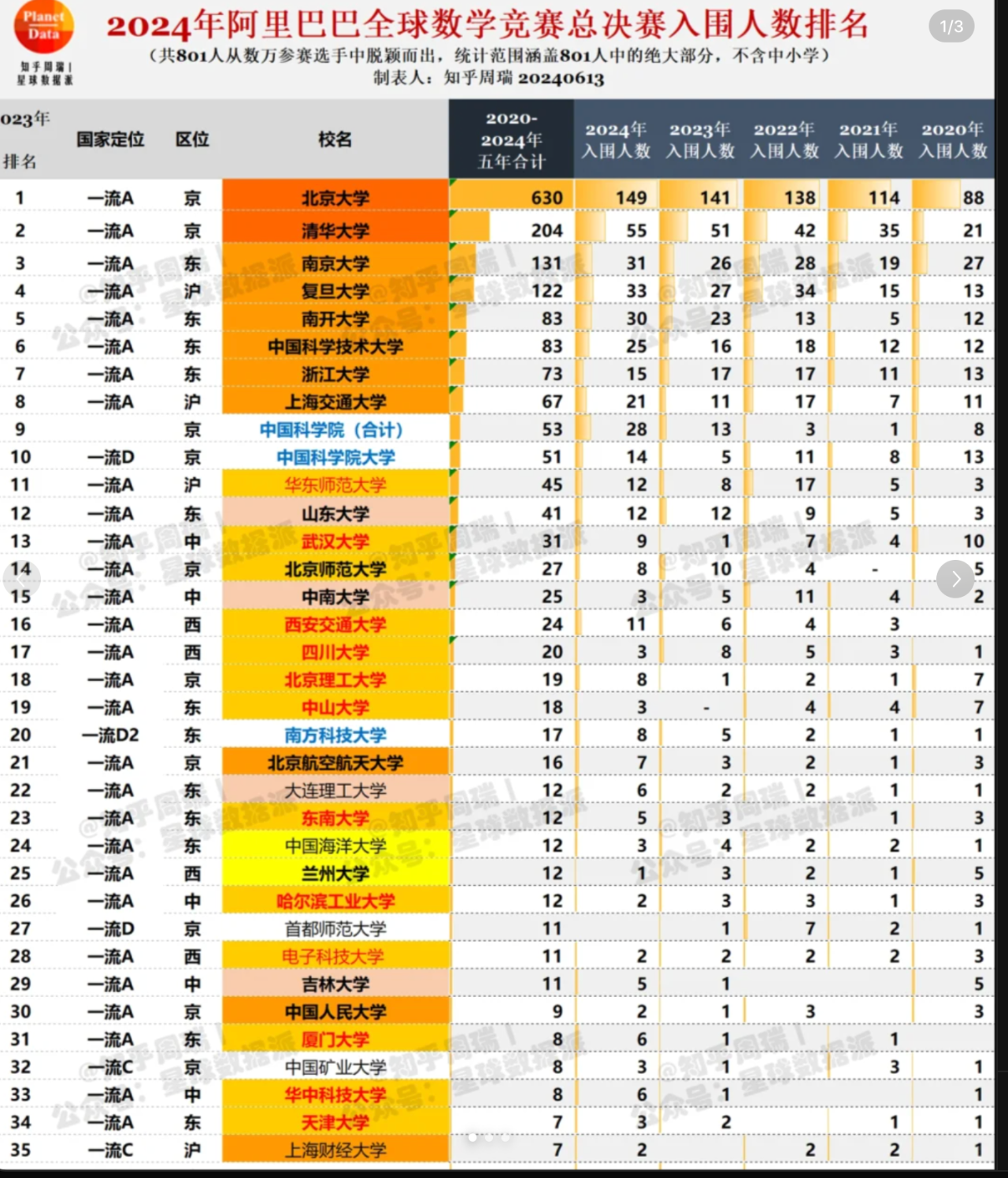Select the 2021年入围人数 column header
The image size is (1008, 1178).
(869, 140)
